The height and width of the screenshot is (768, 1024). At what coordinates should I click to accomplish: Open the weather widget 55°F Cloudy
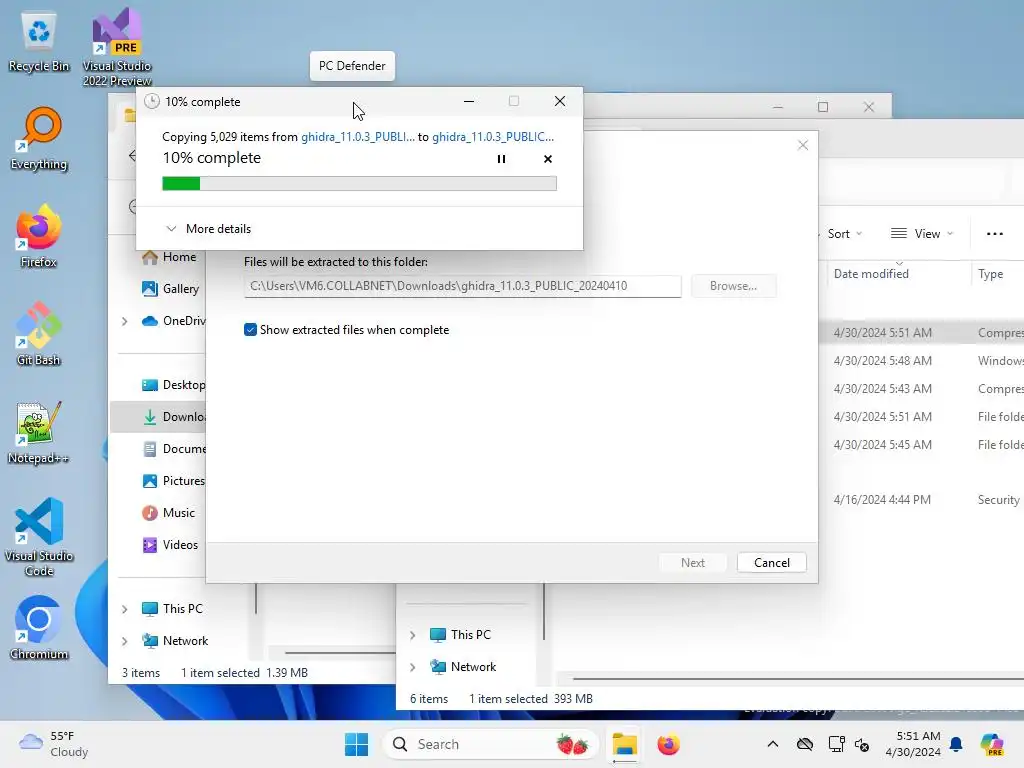[54, 744]
